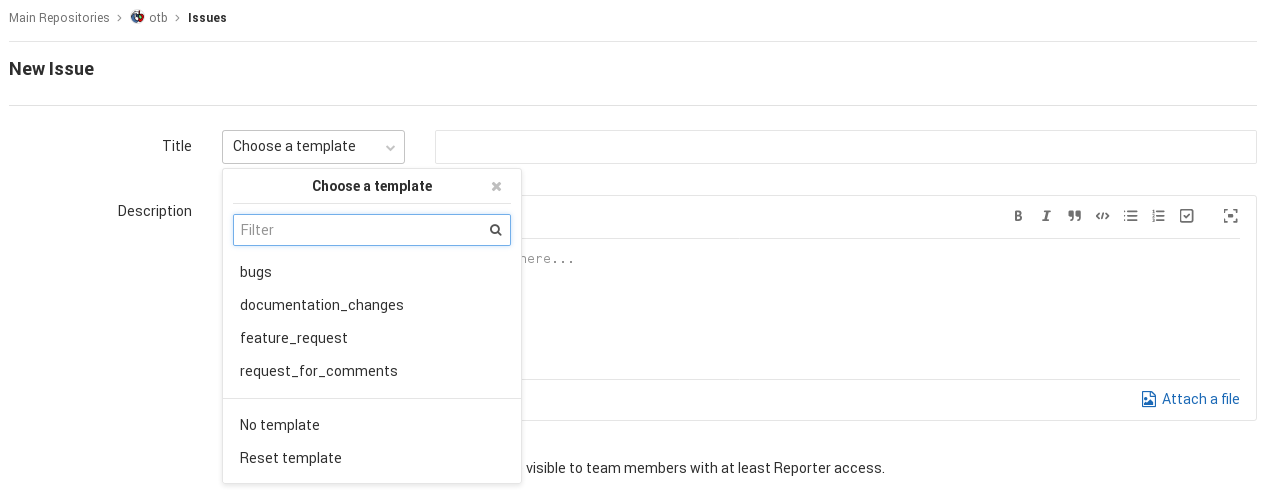The image size is (1270, 501).
Task: Open the Main Repositories breadcrumb link
Action: tap(59, 18)
